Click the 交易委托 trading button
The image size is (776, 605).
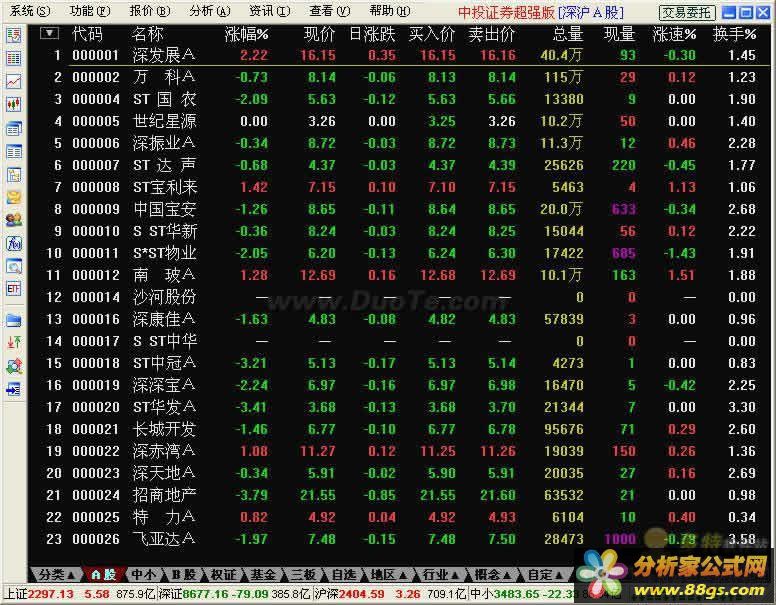(687, 13)
